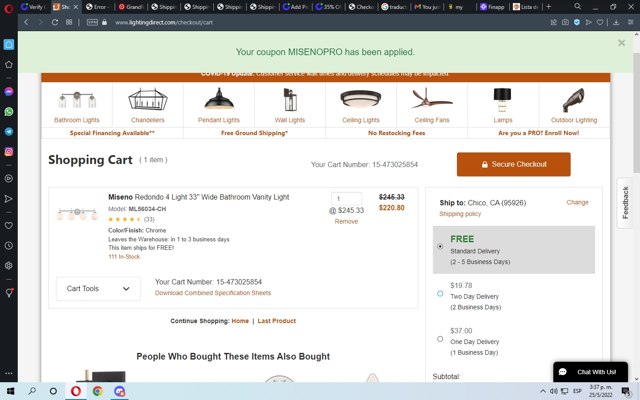Open the Chat With Us widget
The image size is (640, 400).
(590, 372)
